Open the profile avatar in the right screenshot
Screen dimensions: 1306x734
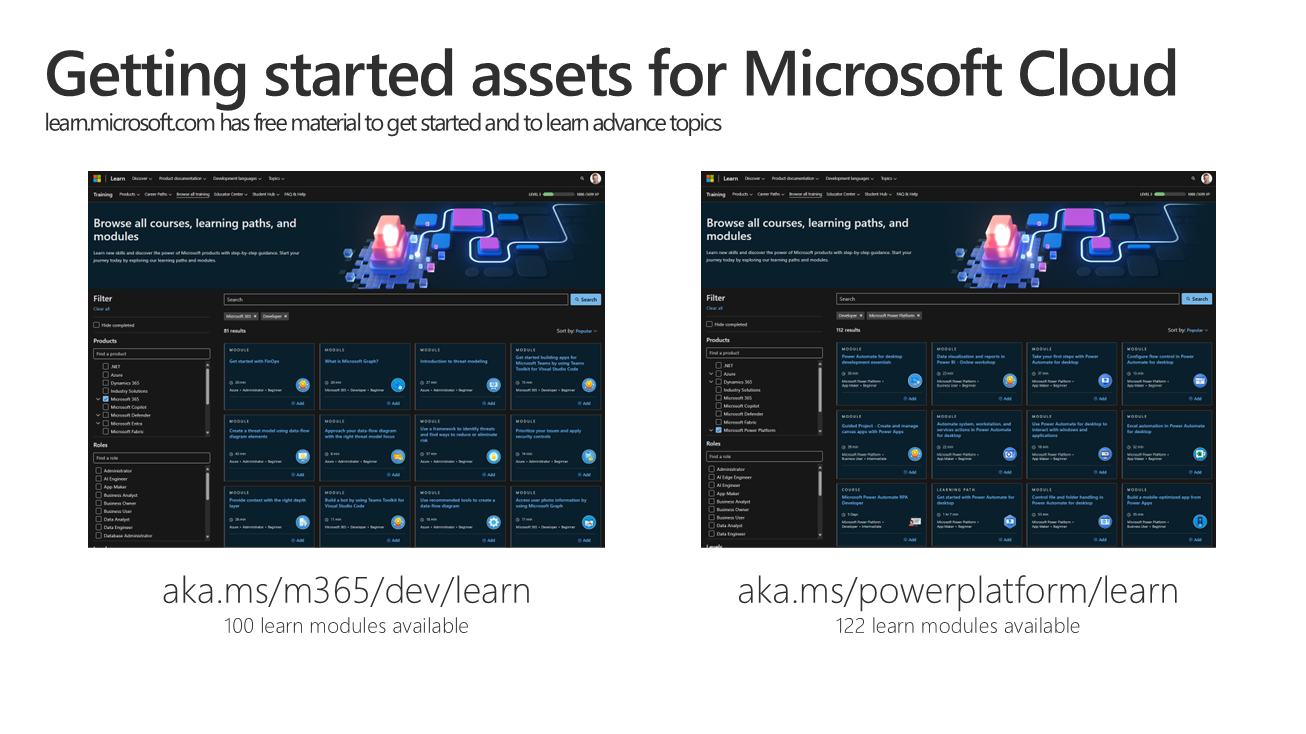[1207, 179]
